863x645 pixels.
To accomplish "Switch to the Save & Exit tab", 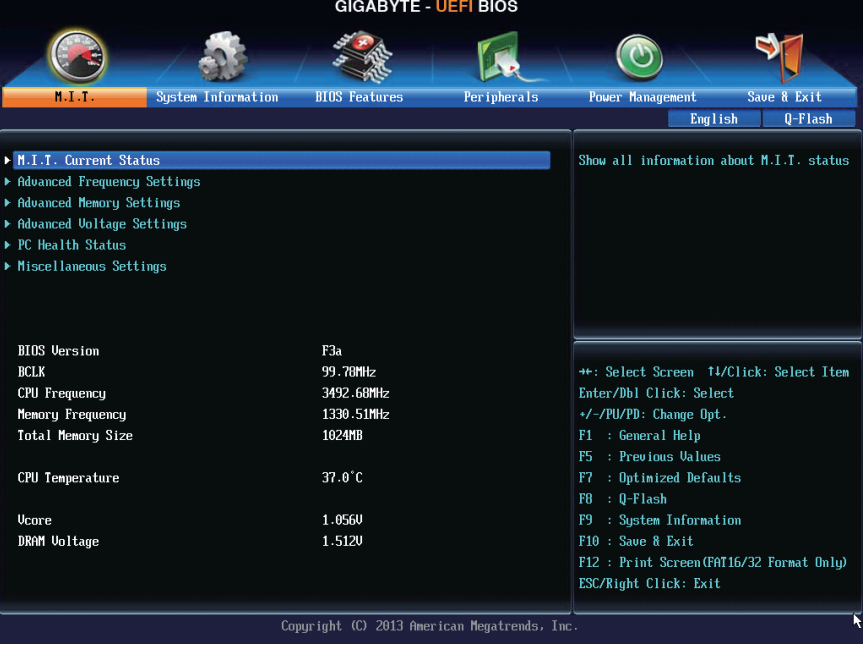I will pyautogui.click(x=784, y=97).
